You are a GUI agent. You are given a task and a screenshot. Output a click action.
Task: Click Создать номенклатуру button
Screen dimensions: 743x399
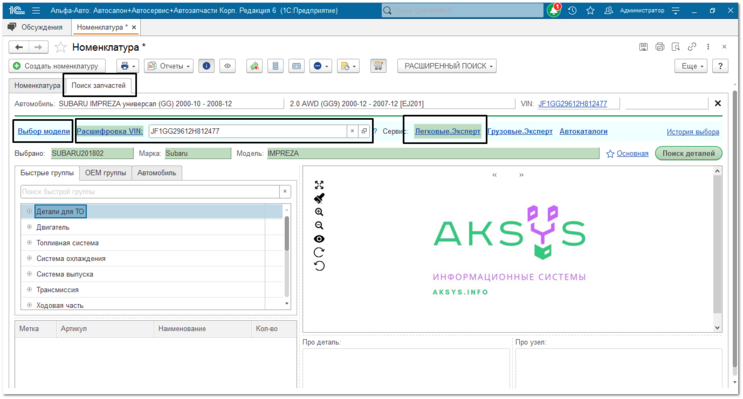click(x=57, y=66)
